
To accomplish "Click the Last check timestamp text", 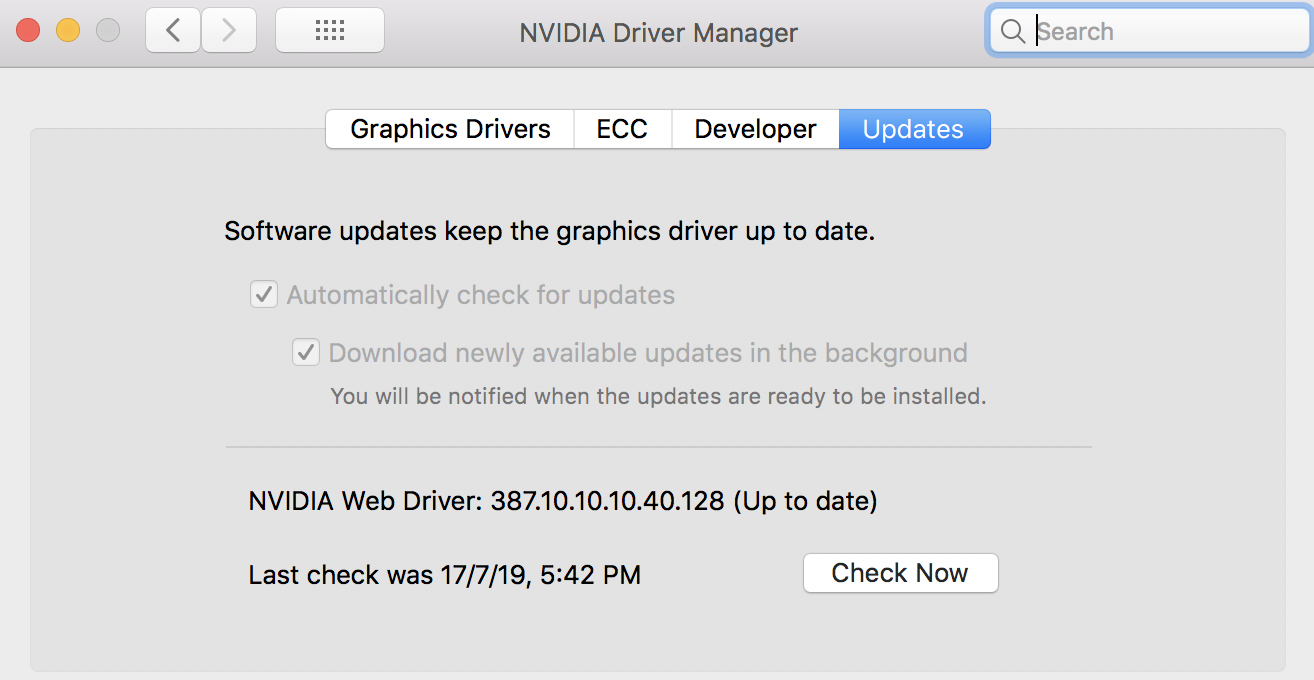I will (445, 575).
